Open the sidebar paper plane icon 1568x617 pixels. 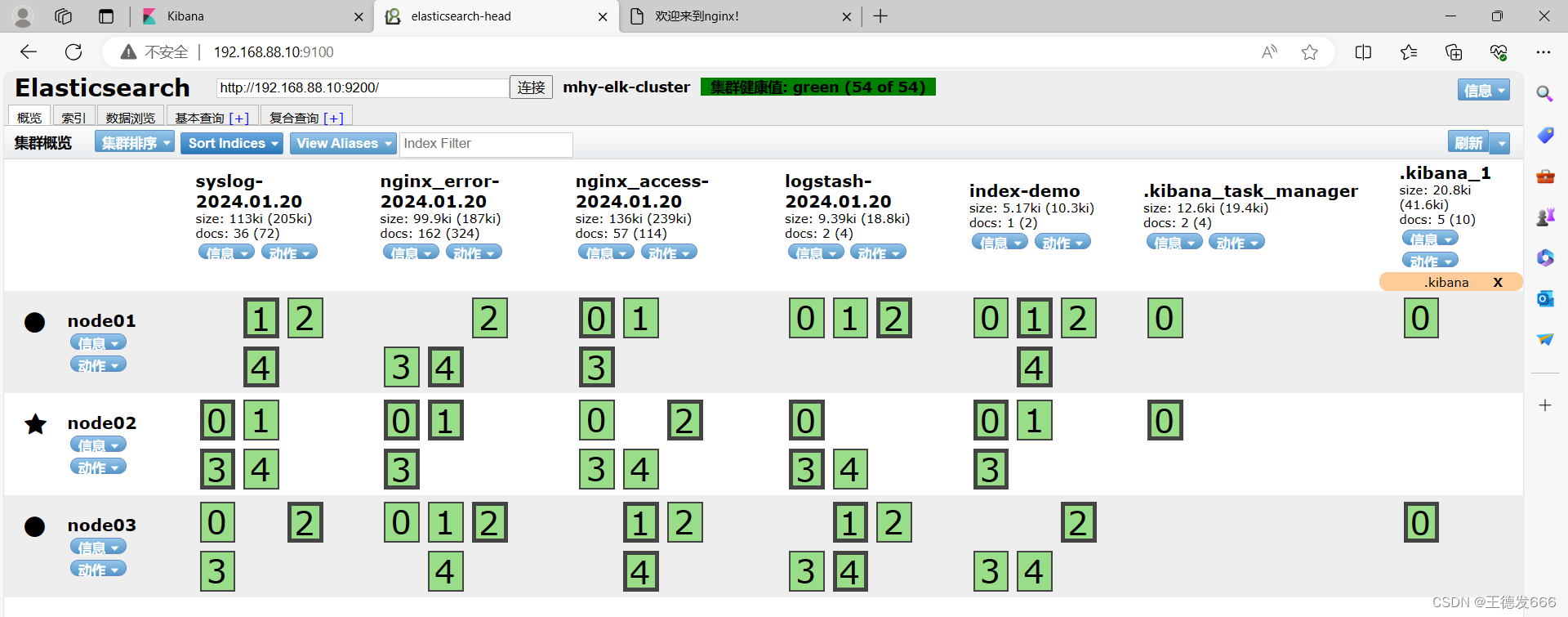coord(1545,339)
